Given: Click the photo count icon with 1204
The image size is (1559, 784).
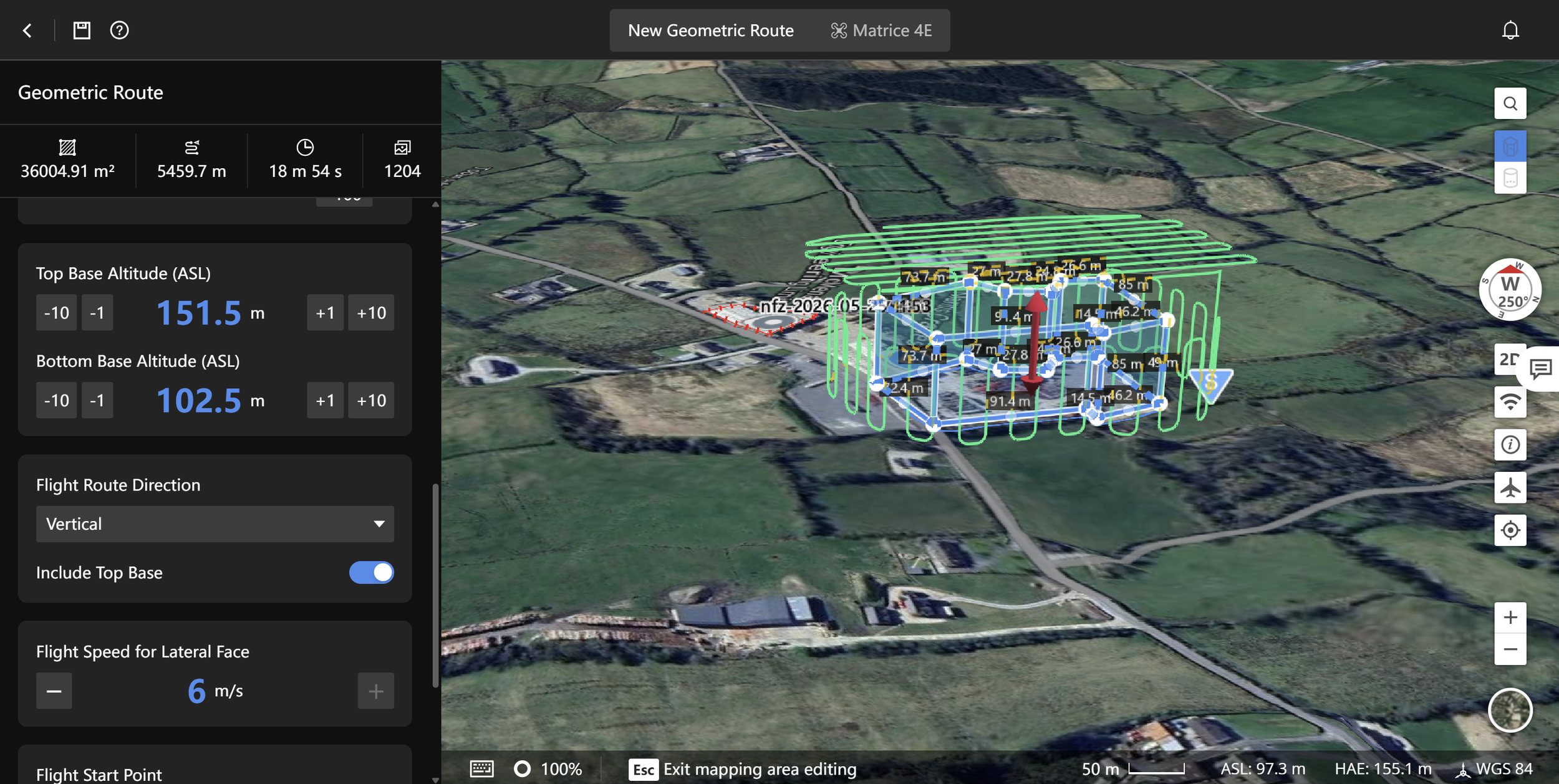Looking at the screenshot, I should 402,147.
